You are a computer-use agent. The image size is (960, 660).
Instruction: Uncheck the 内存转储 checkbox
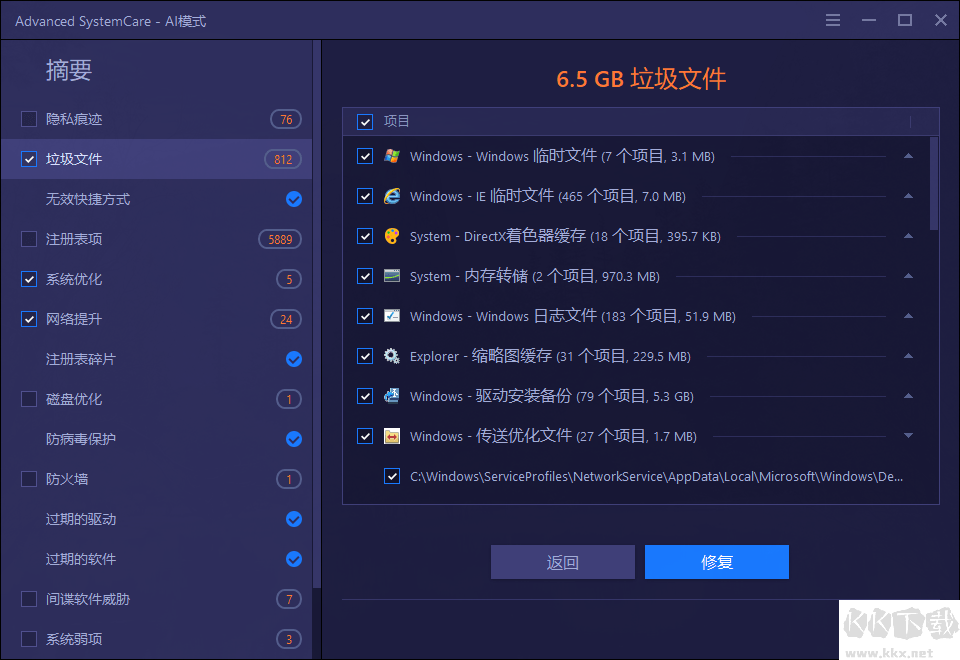click(x=365, y=276)
